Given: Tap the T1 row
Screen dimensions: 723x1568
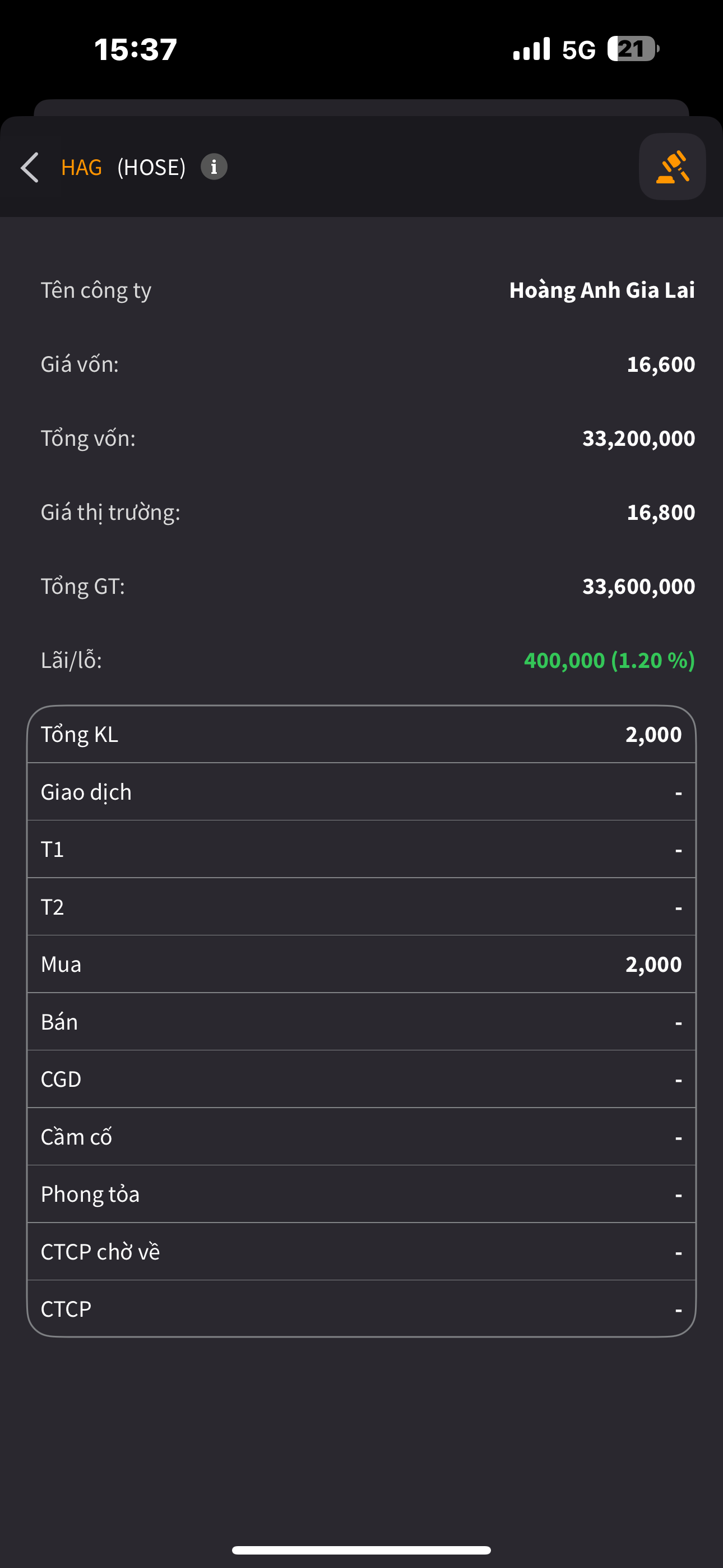Looking at the screenshot, I should 361,849.
